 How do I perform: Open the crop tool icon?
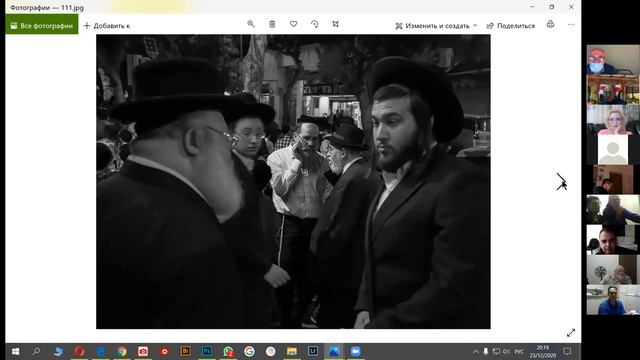pyautogui.click(x=336, y=24)
